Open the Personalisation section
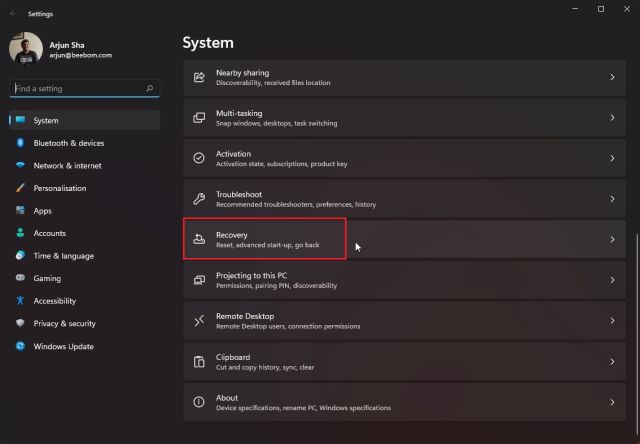The width and height of the screenshot is (640, 444). coord(84,188)
